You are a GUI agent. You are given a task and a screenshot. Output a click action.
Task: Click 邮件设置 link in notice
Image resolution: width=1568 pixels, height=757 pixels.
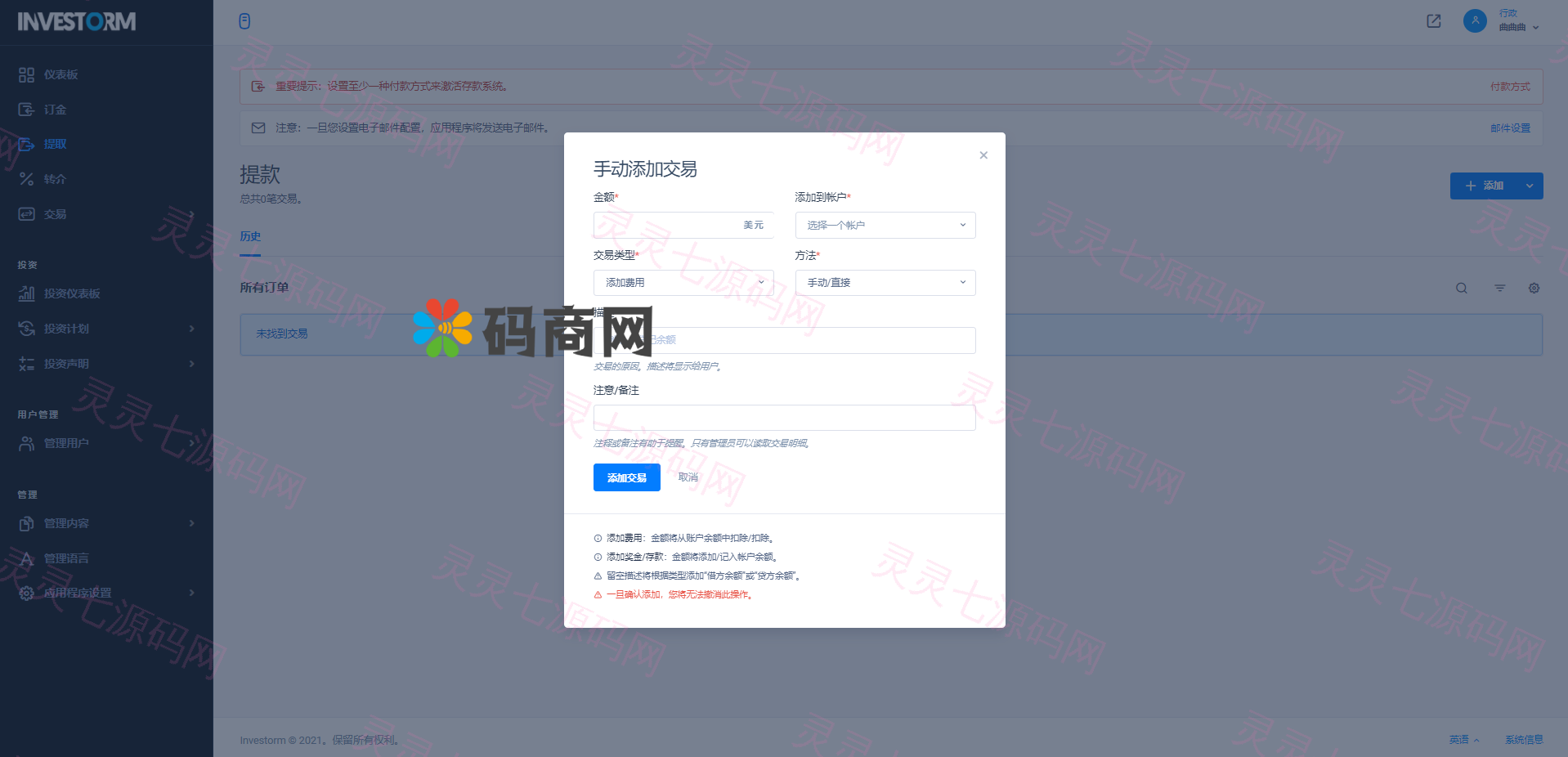[x=1510, y=128]
